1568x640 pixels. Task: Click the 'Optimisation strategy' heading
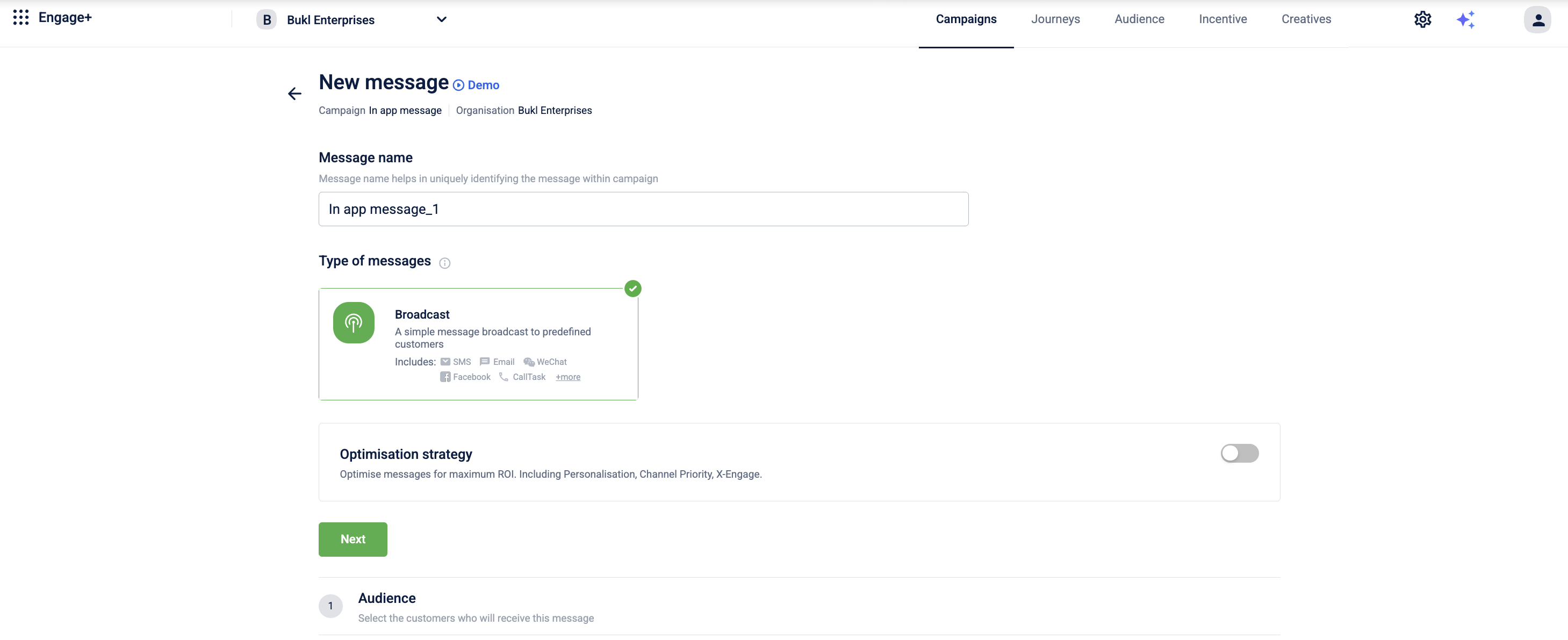[x=406, y=455]
